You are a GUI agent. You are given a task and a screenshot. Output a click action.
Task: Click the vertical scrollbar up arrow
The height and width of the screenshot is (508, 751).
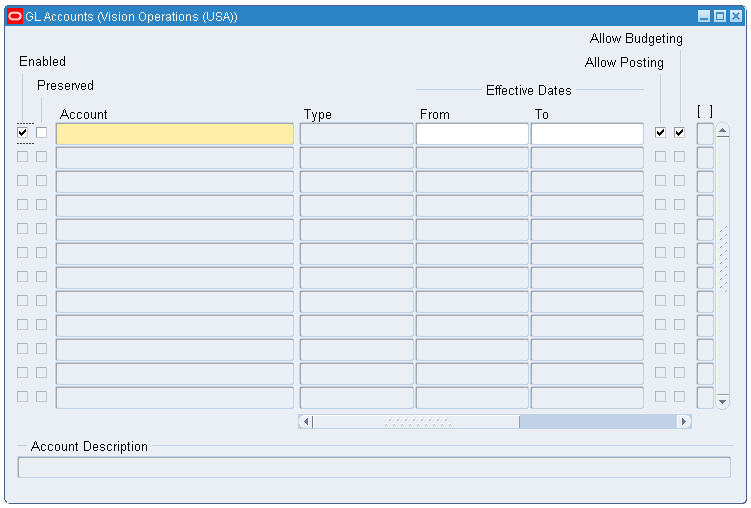pos(723,130)
